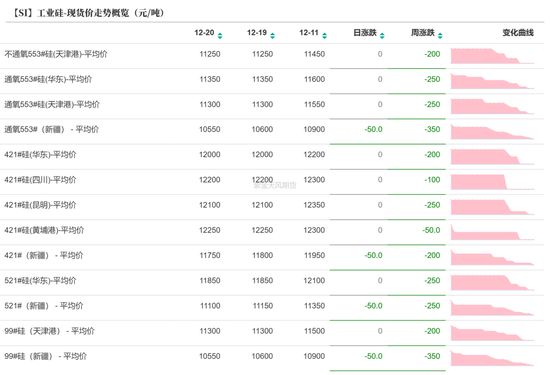Click daily change -50.0 for 99#硅（新疆）
The height and width of the screenshot is (375, 550).
[x=373, y=356]
